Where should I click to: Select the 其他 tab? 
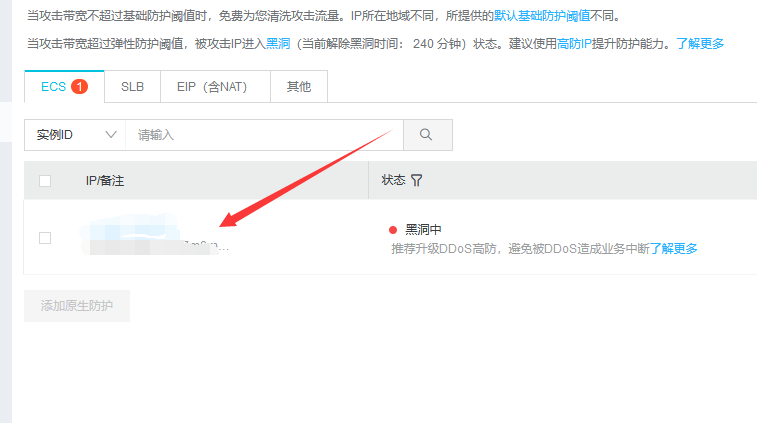299,87
